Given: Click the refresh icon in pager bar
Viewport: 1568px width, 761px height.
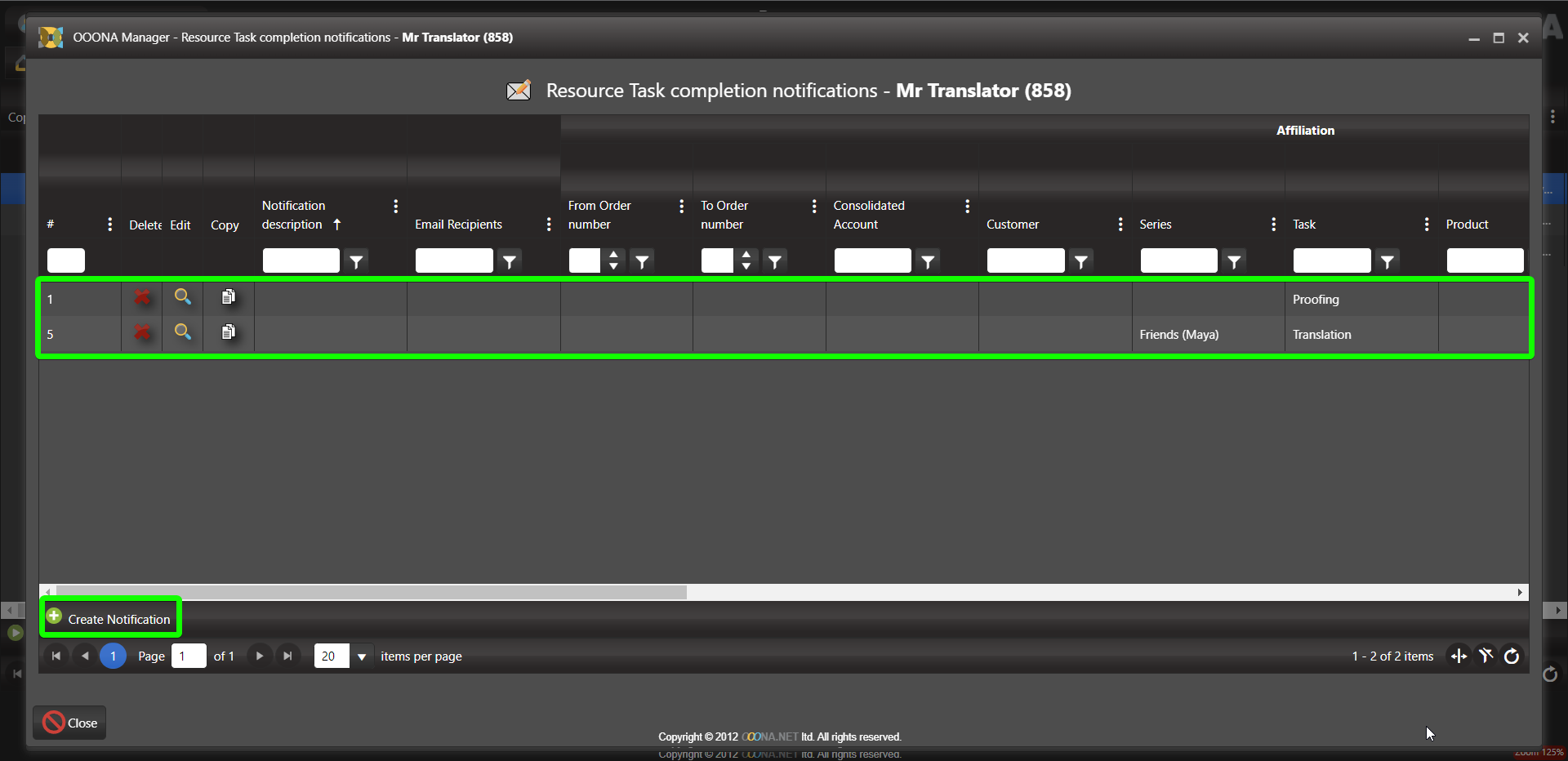Looking at the screenshot, I should click(1512, 656).
